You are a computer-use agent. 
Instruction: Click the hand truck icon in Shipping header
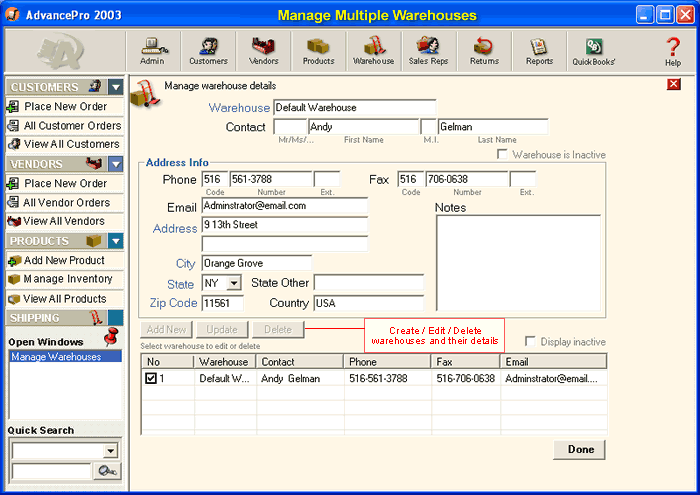click(96, 317)
